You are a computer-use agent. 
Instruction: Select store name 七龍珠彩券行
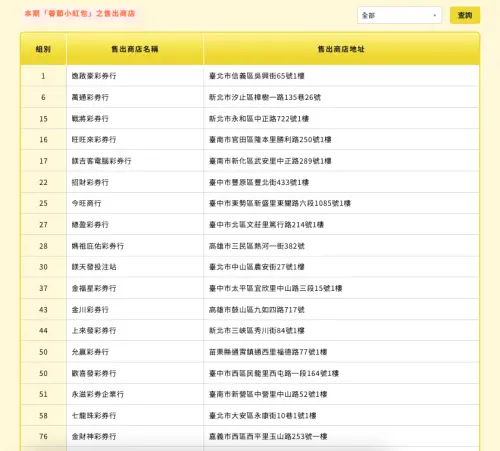(94, 416)
